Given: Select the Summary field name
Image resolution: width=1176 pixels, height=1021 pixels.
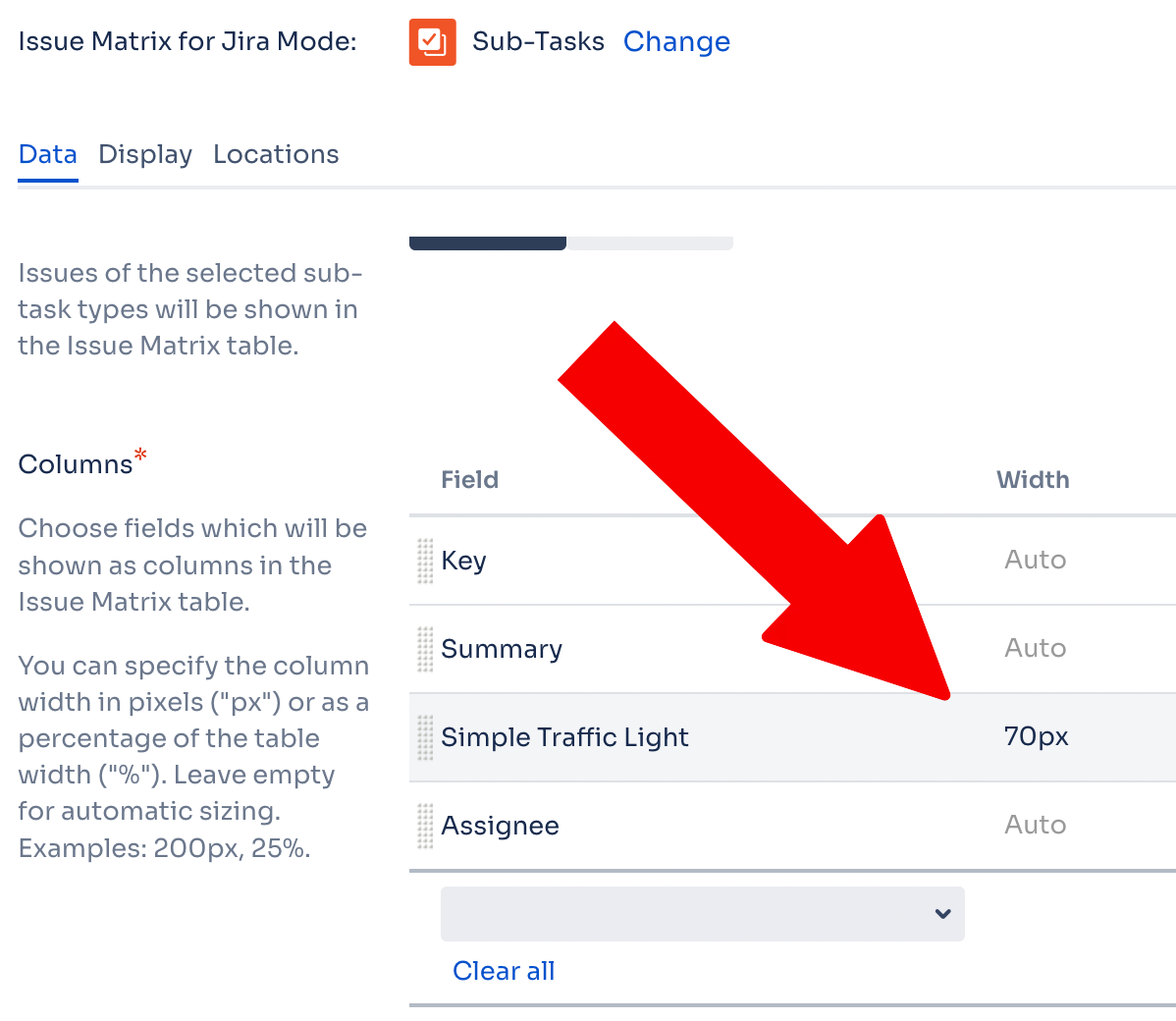Looking at the screenshot, I should 502,649.
